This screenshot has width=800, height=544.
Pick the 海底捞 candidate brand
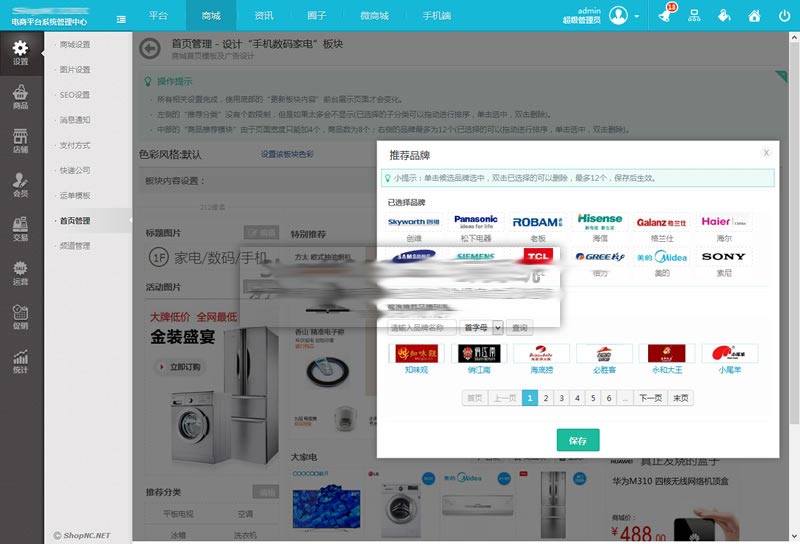[541, 359]
